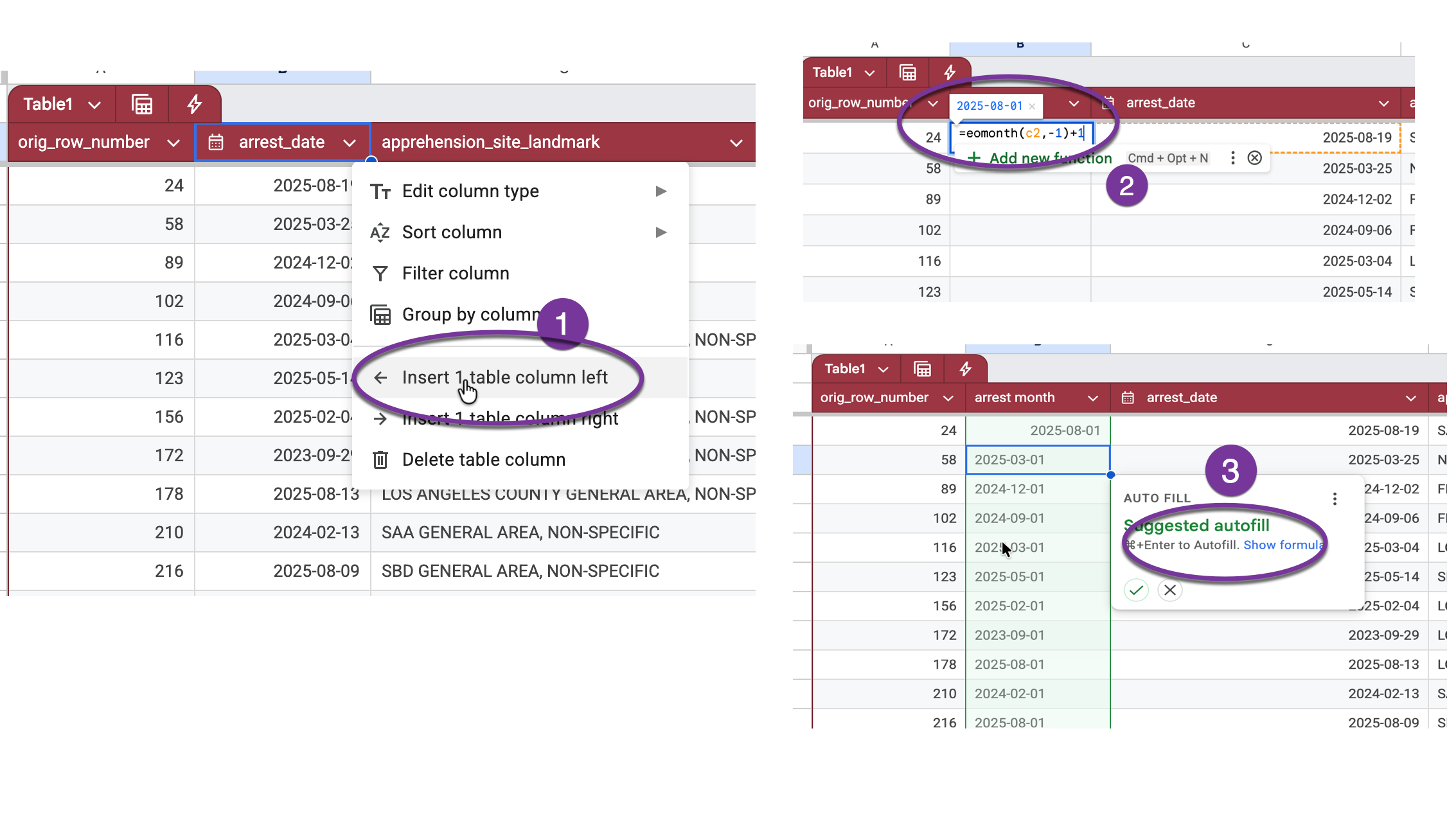1456x821 pixels.
Task: Expand the Table1 dropdown in the left panel
Action: (x=94, y=105)
